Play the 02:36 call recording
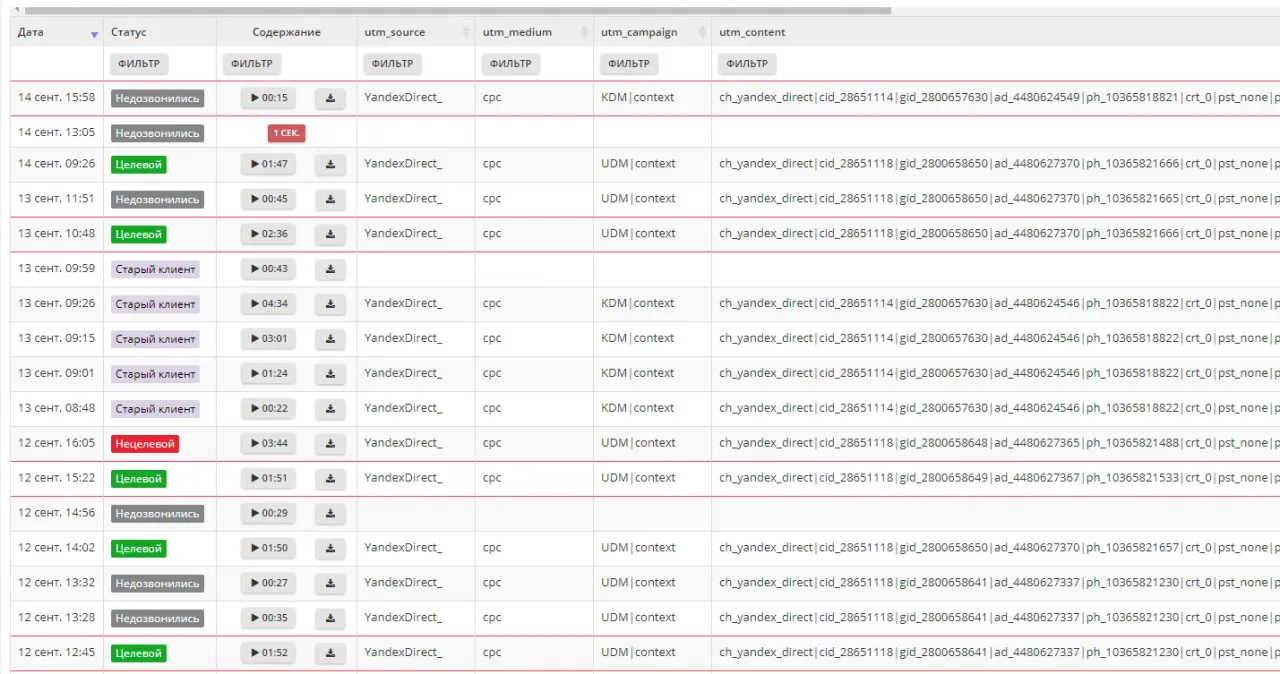This screenshot has width=1280, height=674. (268, 234)
